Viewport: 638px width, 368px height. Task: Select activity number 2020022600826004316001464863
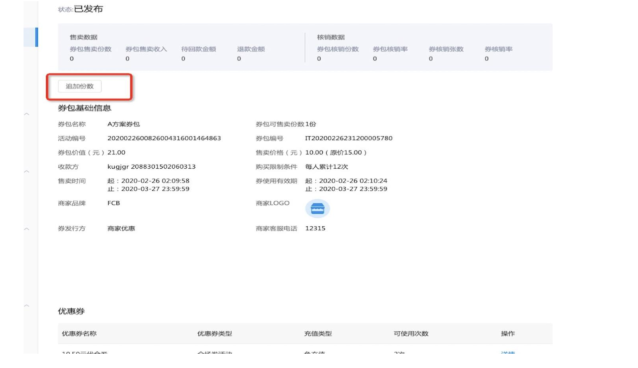pyautogui.click(x=164, y=138)
